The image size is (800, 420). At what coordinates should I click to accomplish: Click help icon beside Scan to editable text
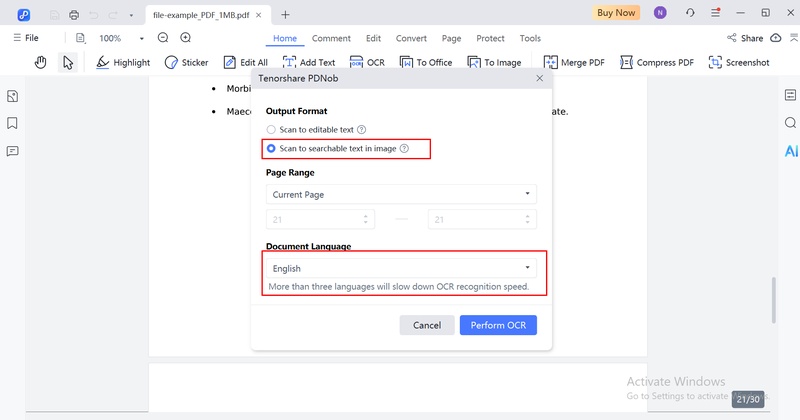[x=361, y=130]
